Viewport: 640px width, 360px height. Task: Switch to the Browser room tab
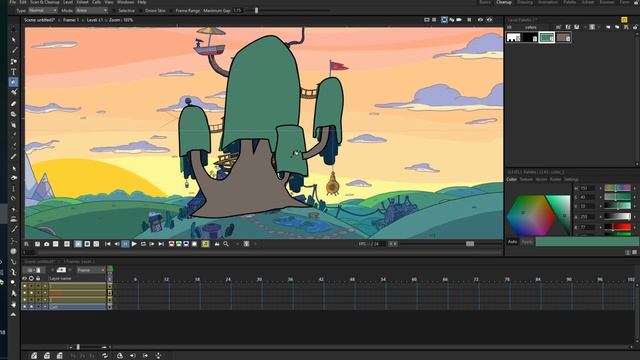(x=607, y=2)
